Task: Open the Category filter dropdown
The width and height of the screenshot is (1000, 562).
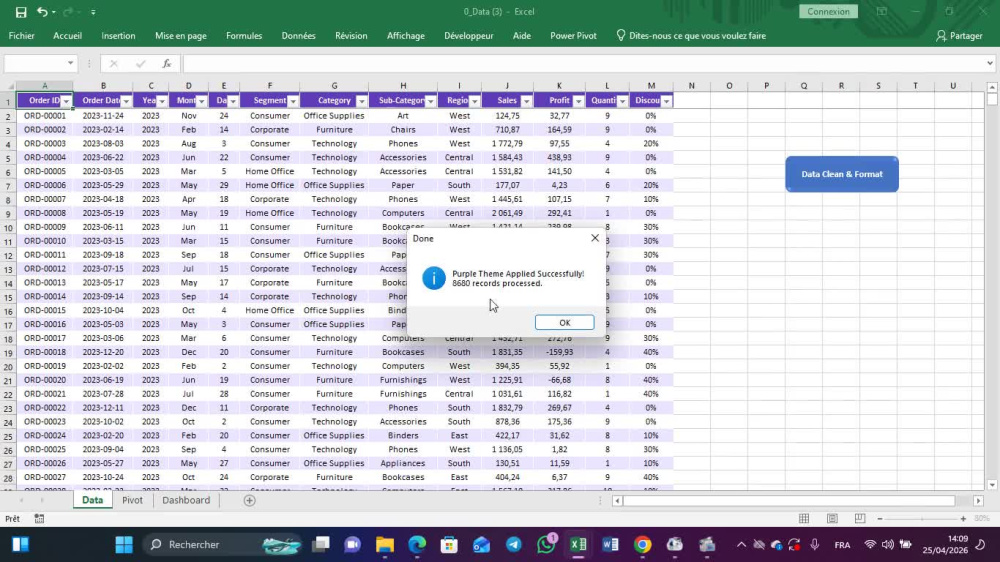Action: [361, 101]
